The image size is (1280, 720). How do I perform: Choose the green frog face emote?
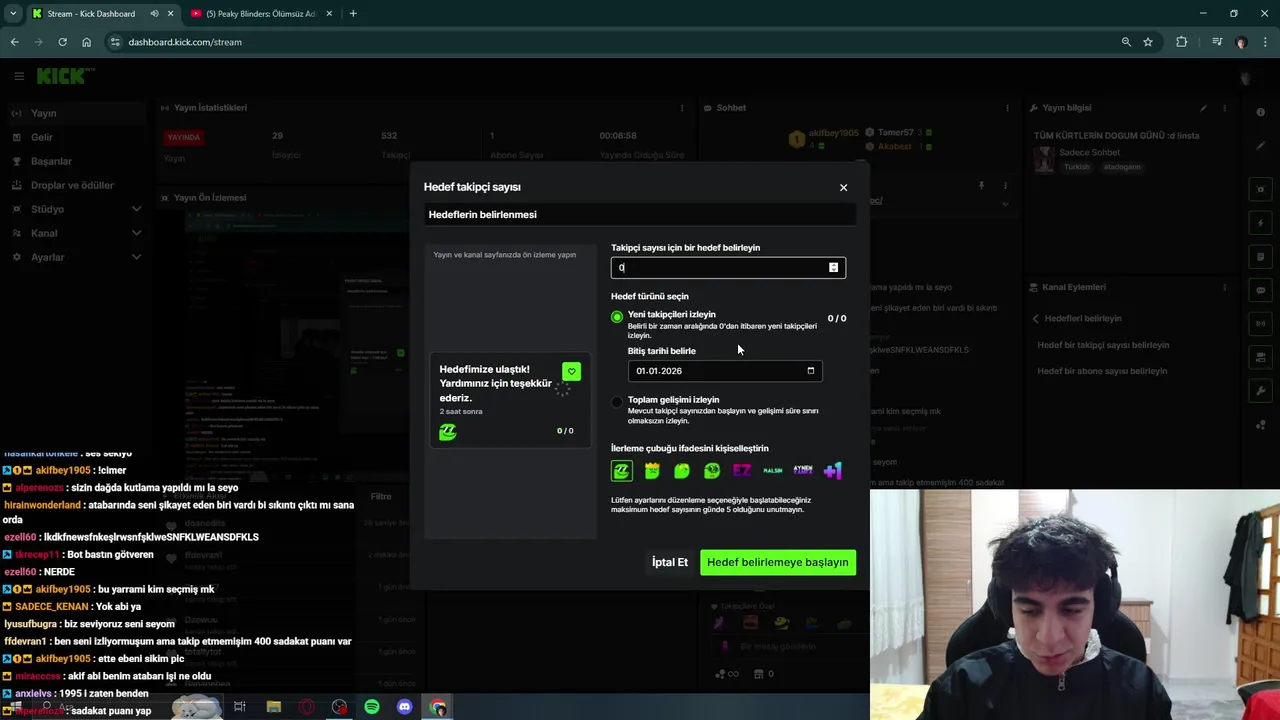[712, 470]
